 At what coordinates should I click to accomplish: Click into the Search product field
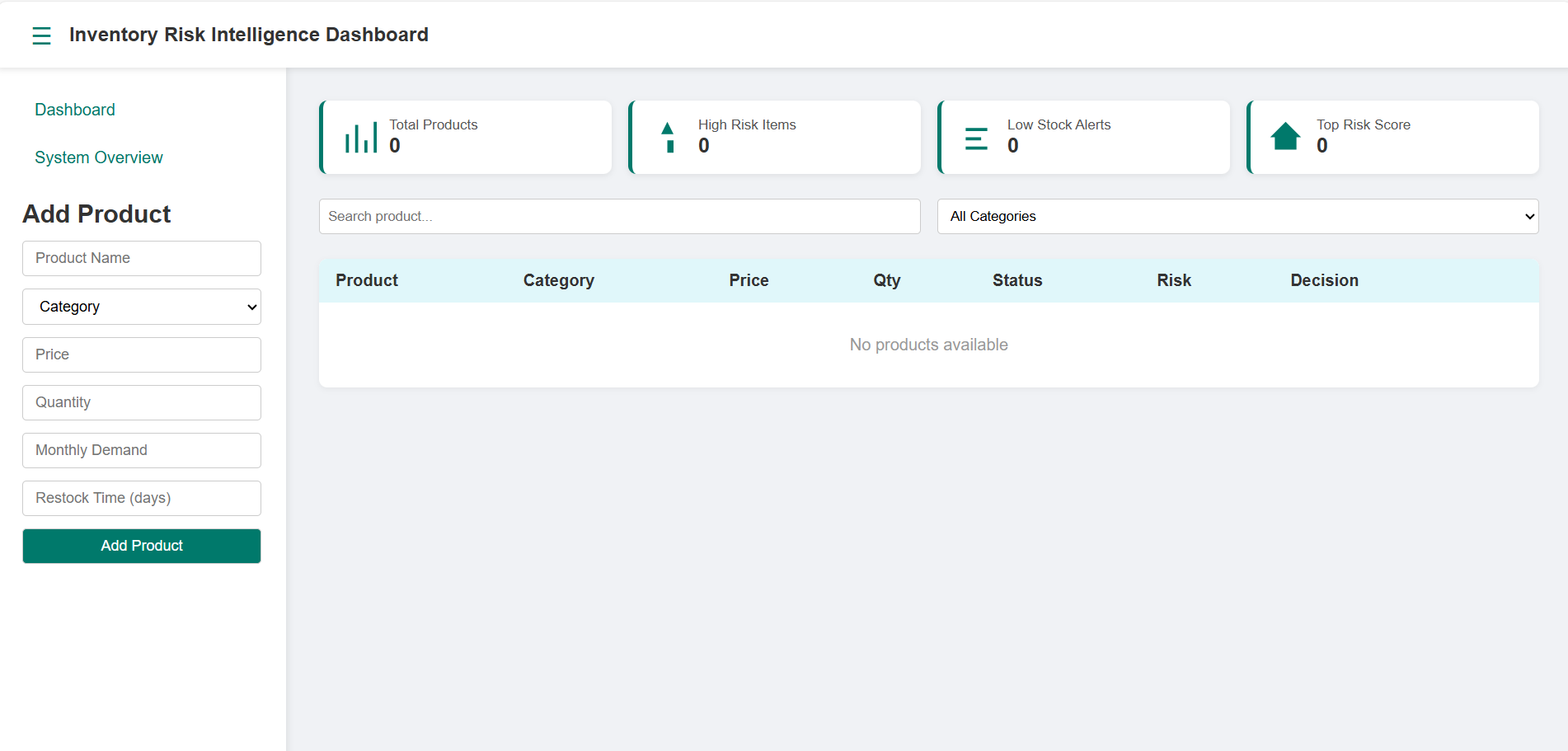coord(619,216)
